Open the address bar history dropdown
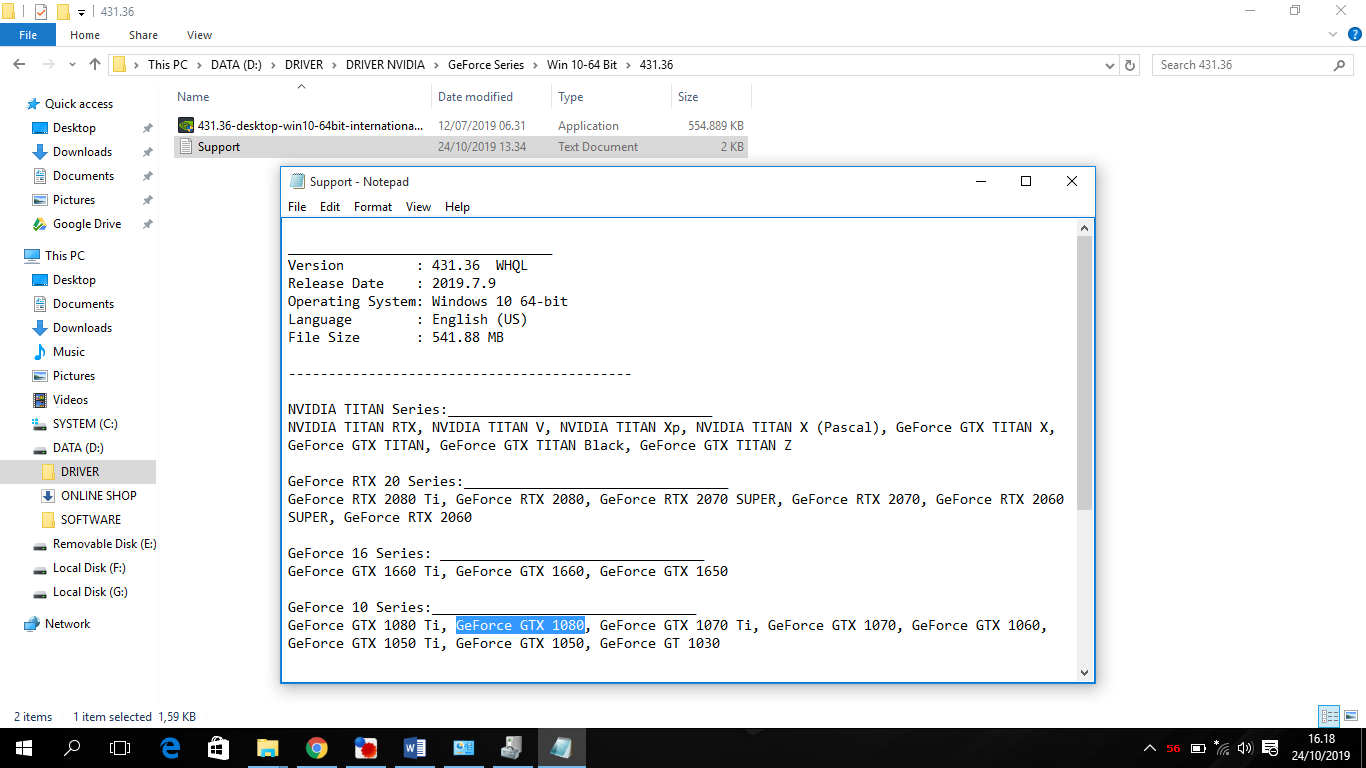This screenshot has width=1366, height=768. point(1110,64)
